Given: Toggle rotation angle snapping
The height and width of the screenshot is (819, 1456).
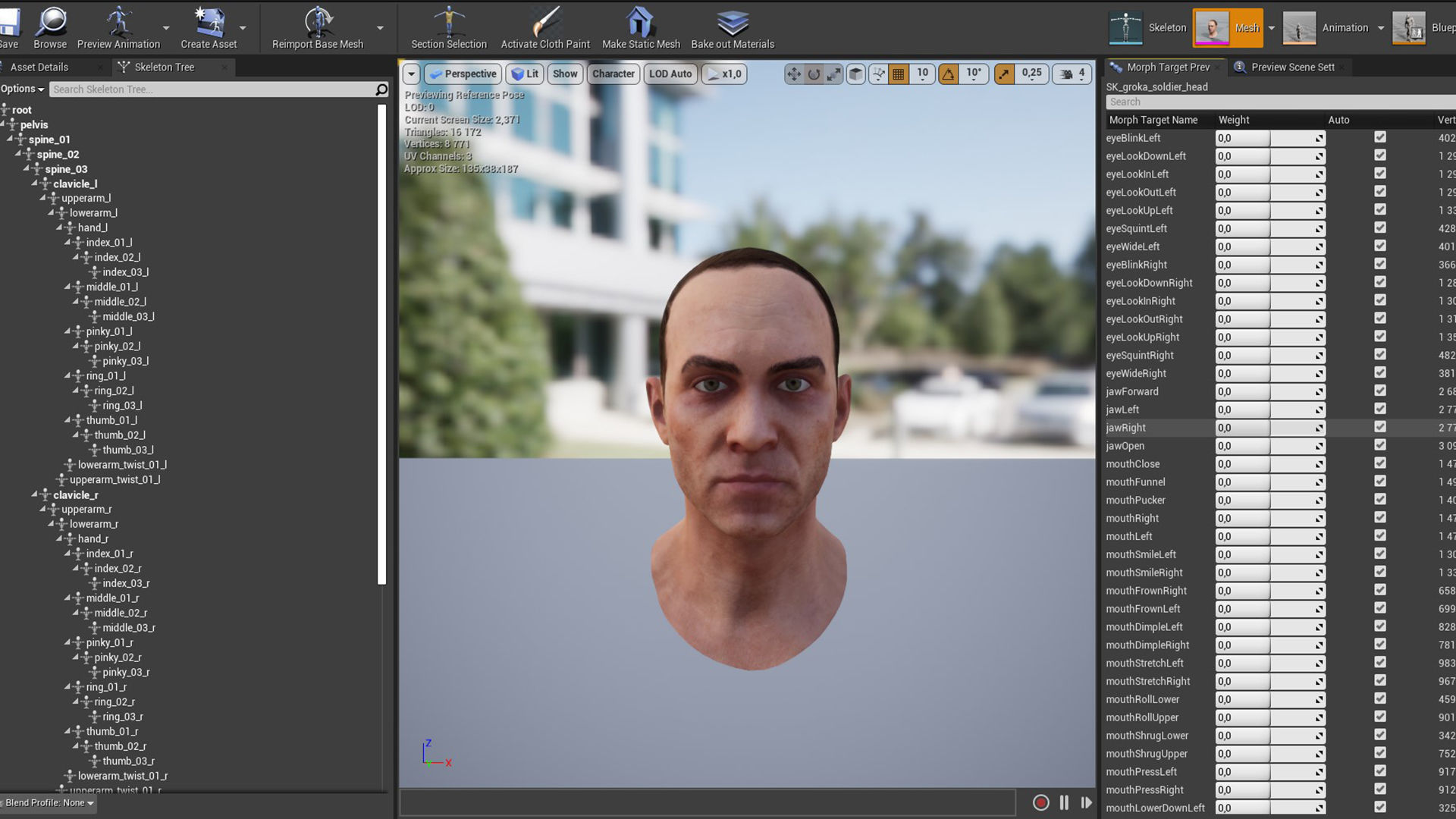Looking at the screenshot, I should pos(948,74).
